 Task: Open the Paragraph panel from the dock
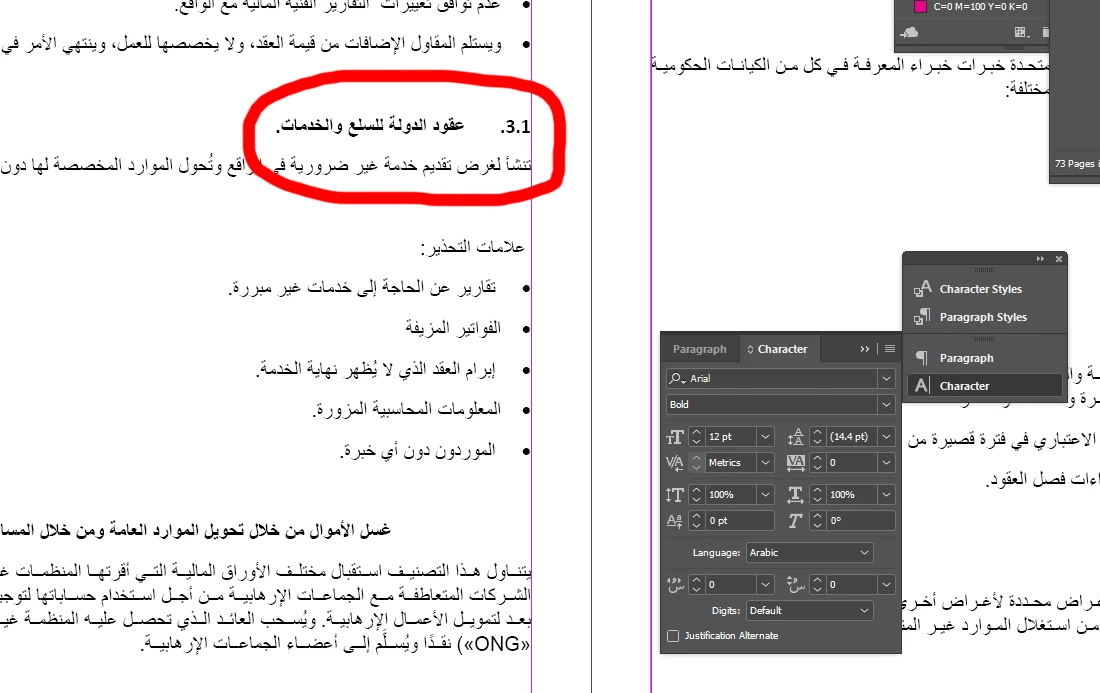click(967, 358)
